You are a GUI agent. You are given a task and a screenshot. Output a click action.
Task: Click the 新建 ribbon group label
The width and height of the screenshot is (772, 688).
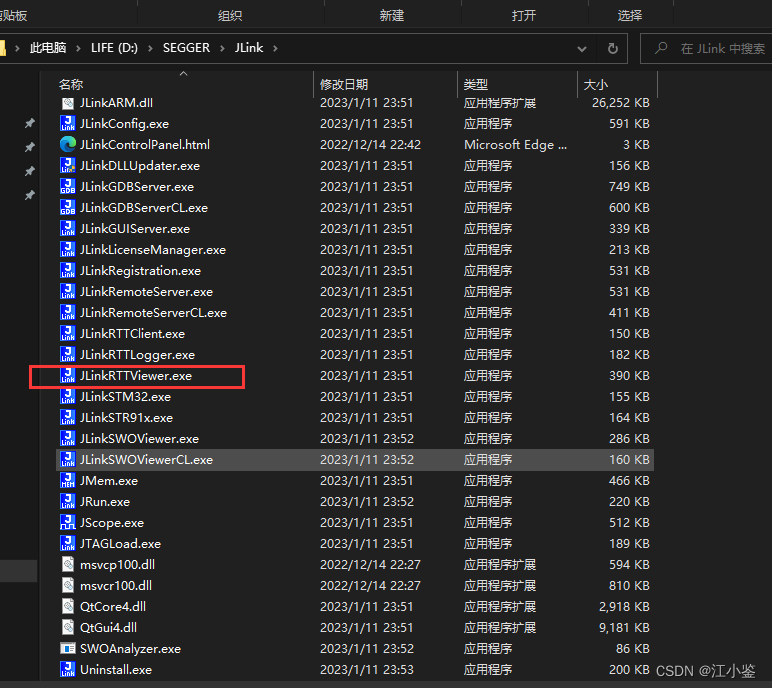click(x=391, y=16)
